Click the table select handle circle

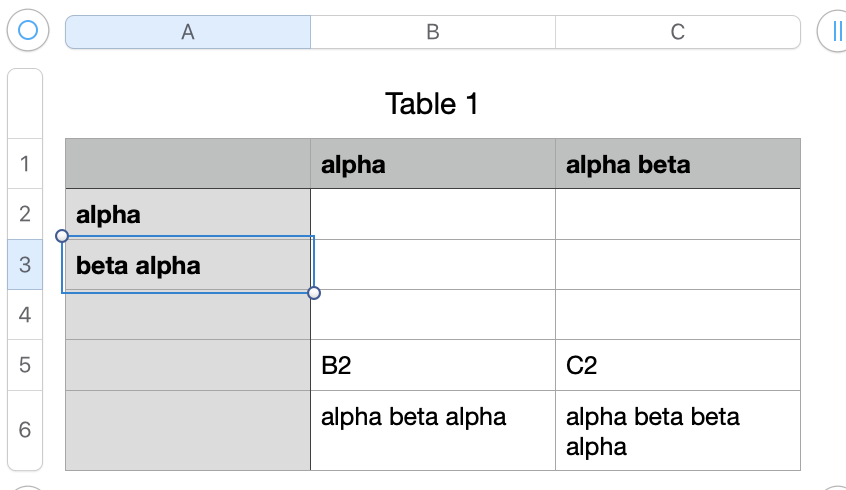click(x=28, y=31)
